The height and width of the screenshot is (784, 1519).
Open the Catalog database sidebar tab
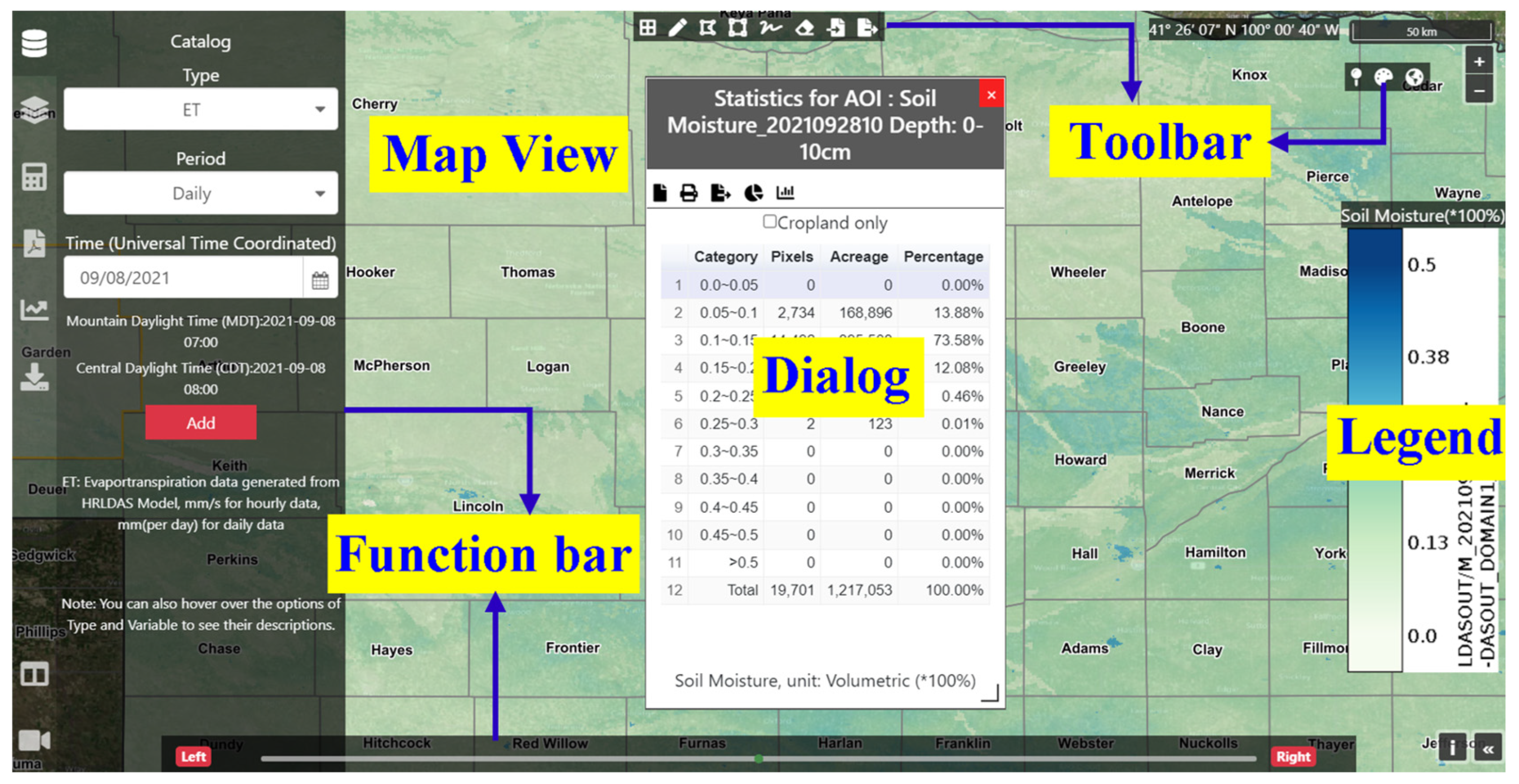tap(34, 44)
